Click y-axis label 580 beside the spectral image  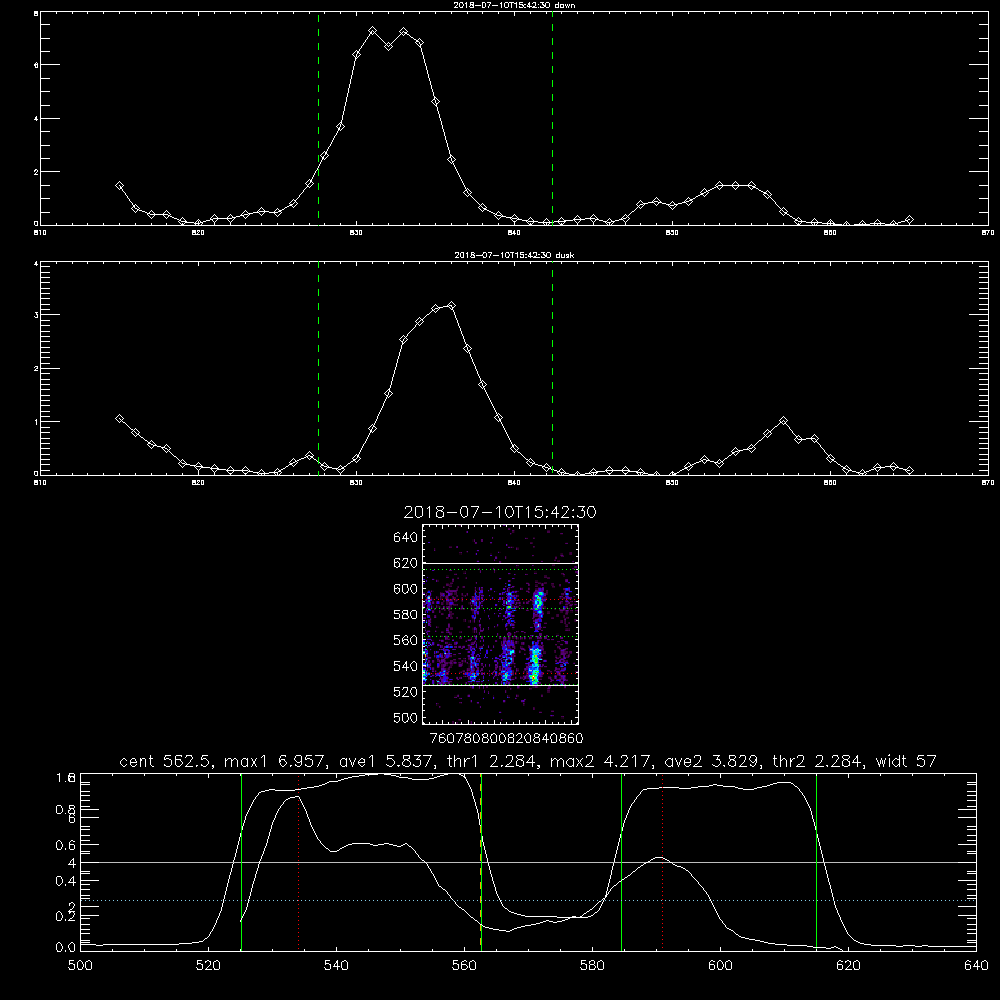[x=405, y=615]
